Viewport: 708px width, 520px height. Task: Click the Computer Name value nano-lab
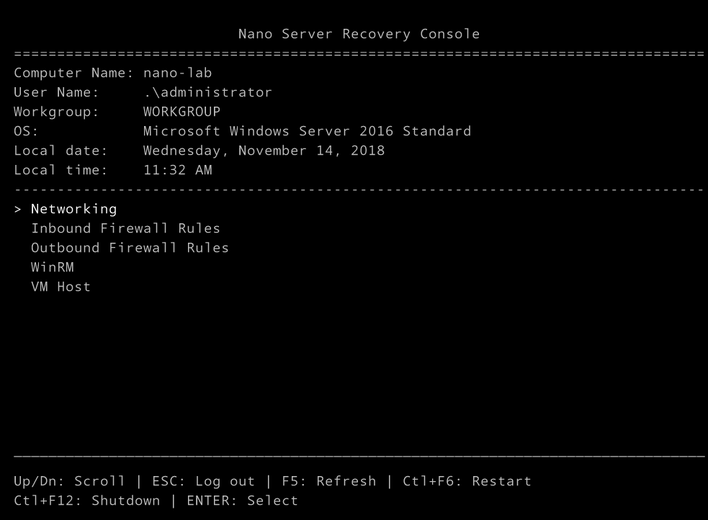[x=177, y=73]
